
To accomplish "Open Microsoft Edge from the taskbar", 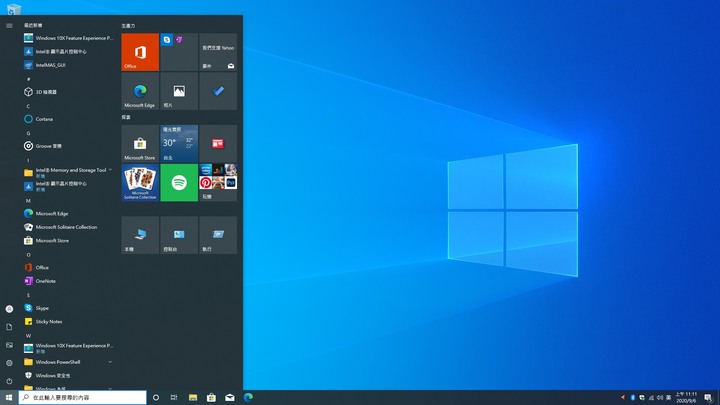I will (x=248, y=398).
